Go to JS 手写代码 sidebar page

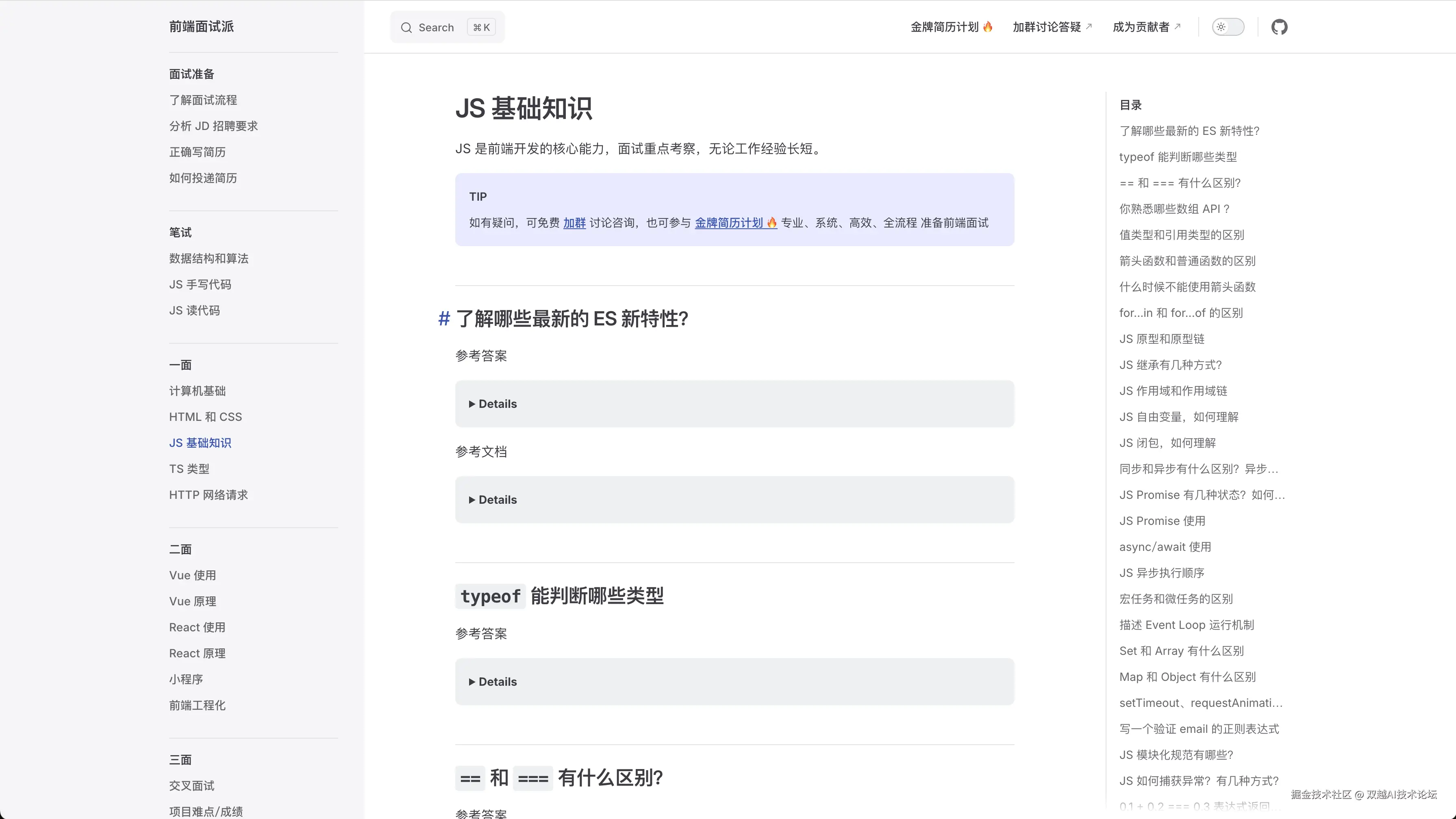[x=200, y=285]
